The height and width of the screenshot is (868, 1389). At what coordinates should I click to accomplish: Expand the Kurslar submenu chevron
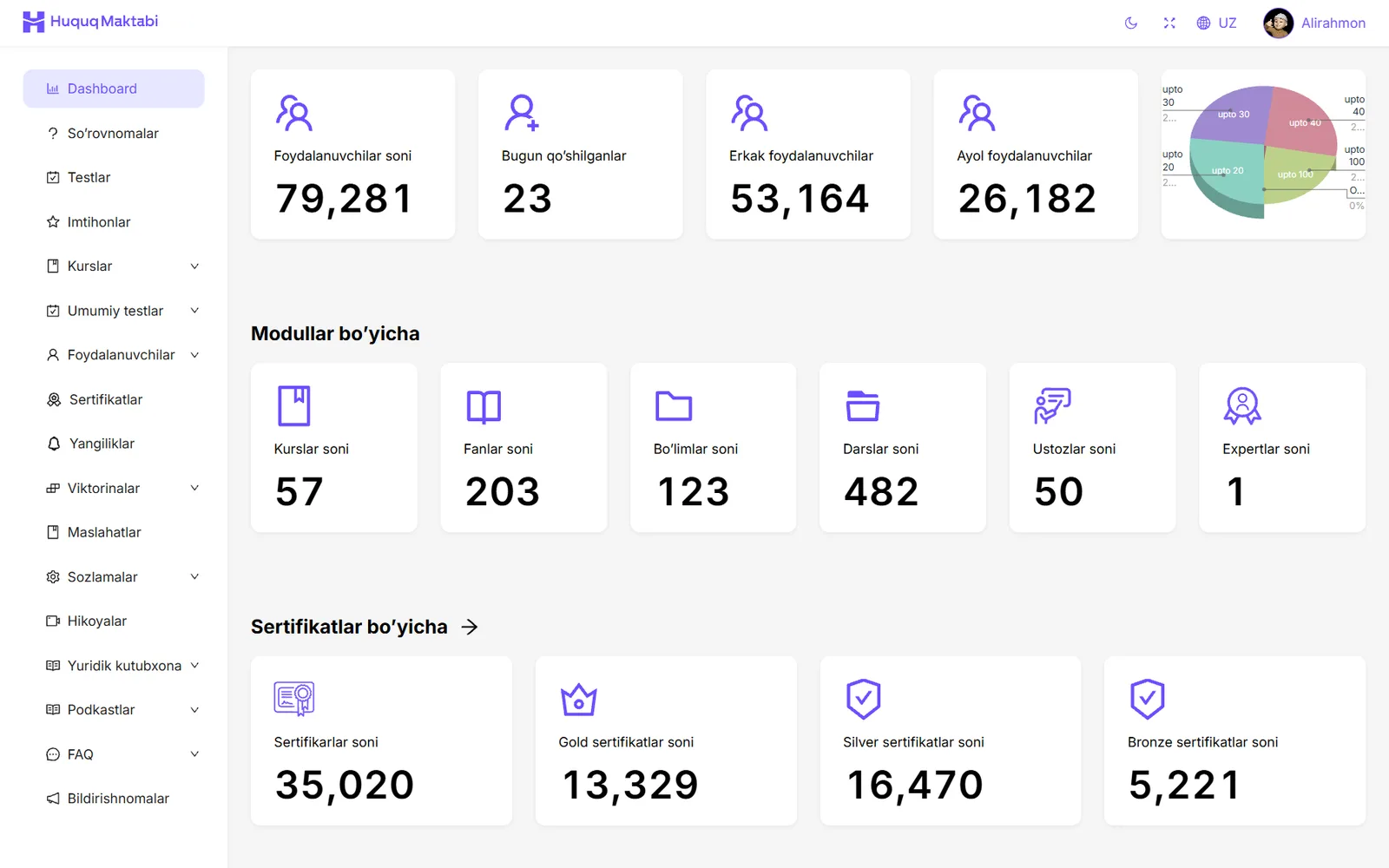(194, 266)
